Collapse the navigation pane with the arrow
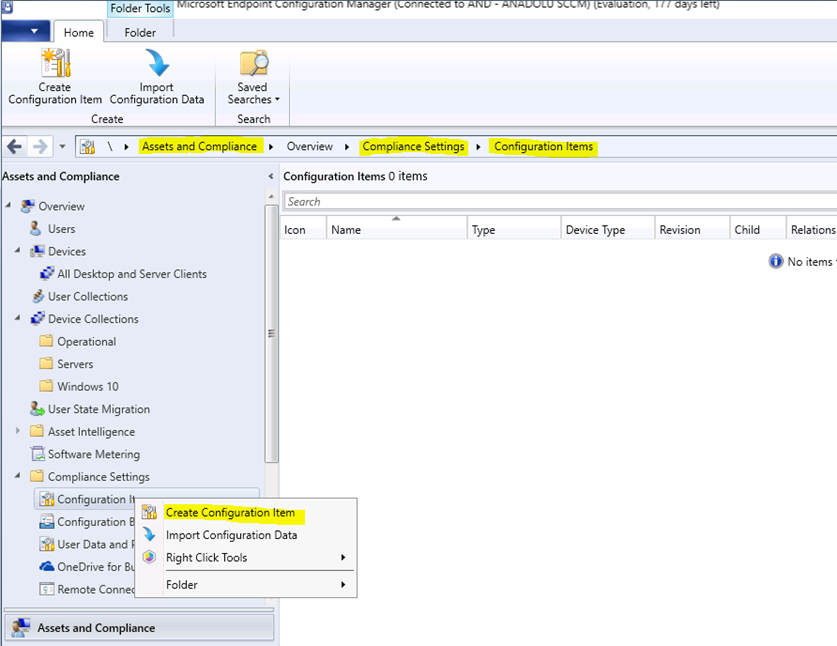Image resolution: width=837 pixels, height=646 pixels. click(271, 176)
